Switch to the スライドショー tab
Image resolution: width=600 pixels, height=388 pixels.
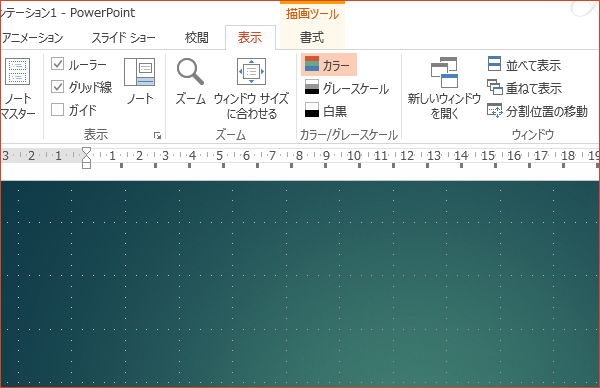click(x=123, y=38)
